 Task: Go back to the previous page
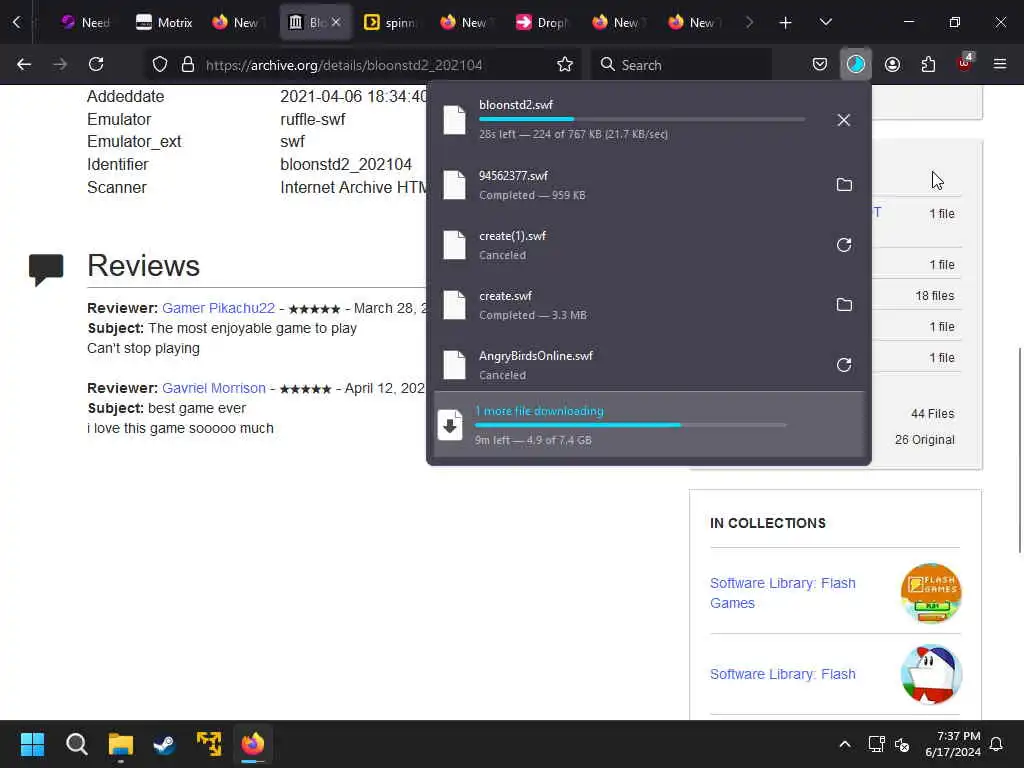click(24, 64)
